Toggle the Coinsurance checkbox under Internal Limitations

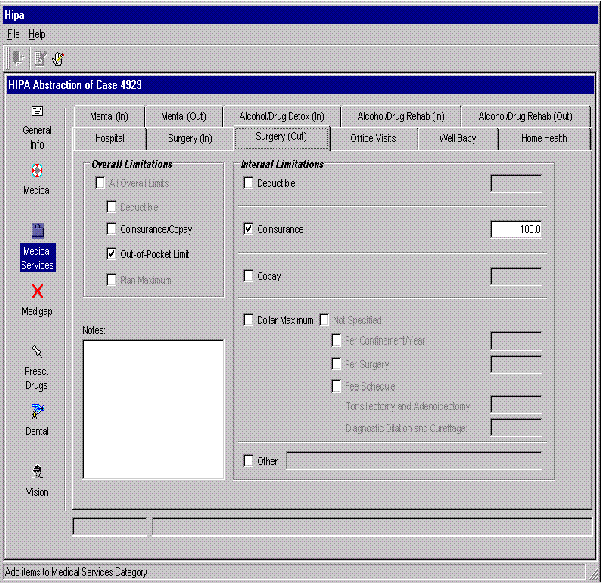tap(249, 229)
